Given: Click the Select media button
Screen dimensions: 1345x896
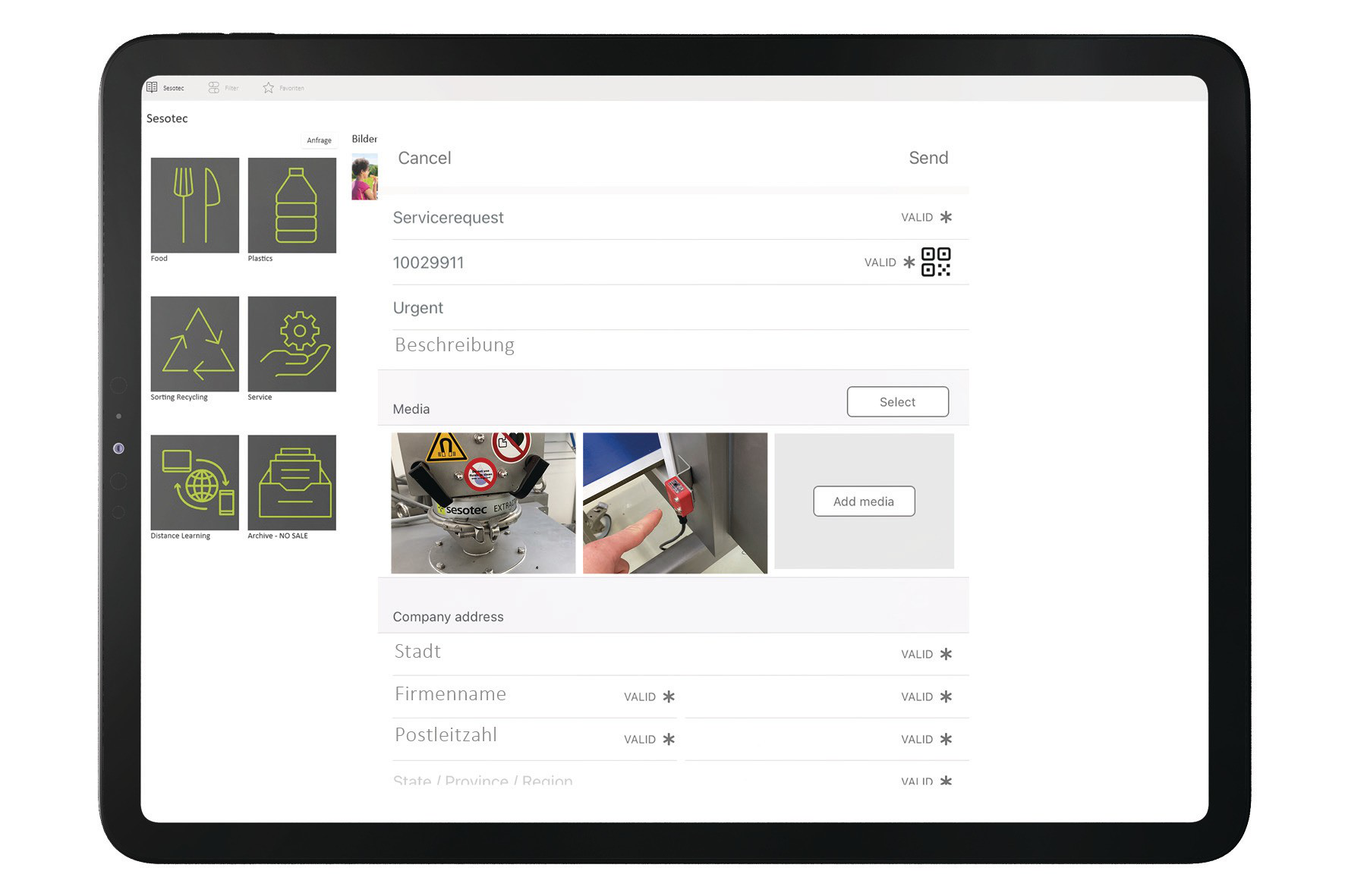Looking at the screenshot, I should click(898, 402).
